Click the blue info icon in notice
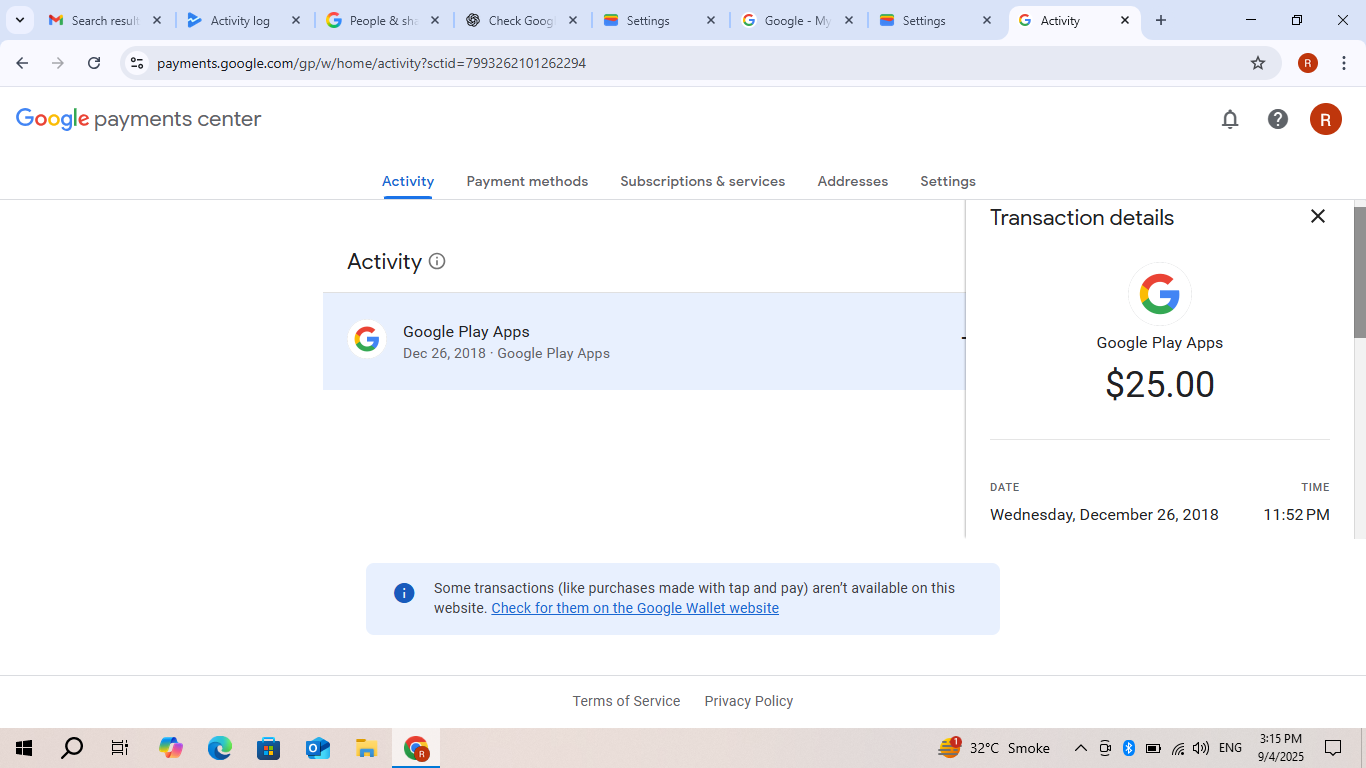The width and height of the screenshot is (1366, 768). [404, 593]
